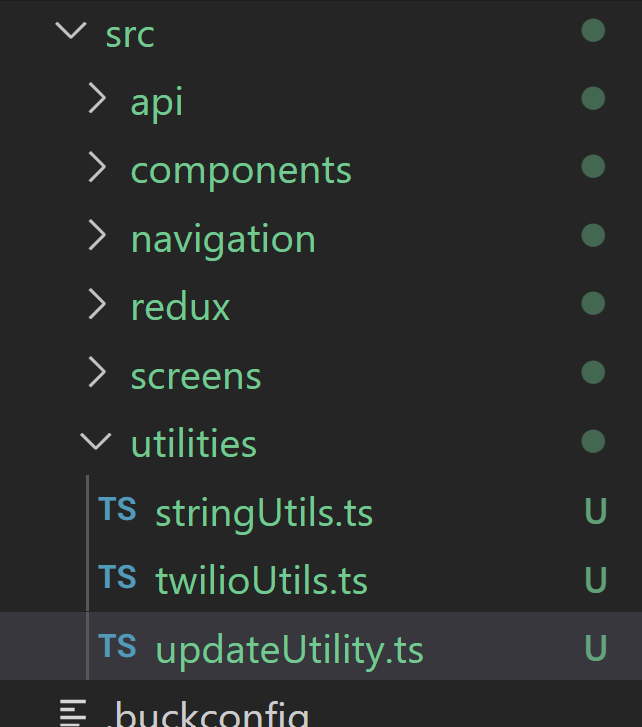Select the redux folder label
Viewport: 642px width, 727px height.
pyautogui.click(x=180, y=307)
